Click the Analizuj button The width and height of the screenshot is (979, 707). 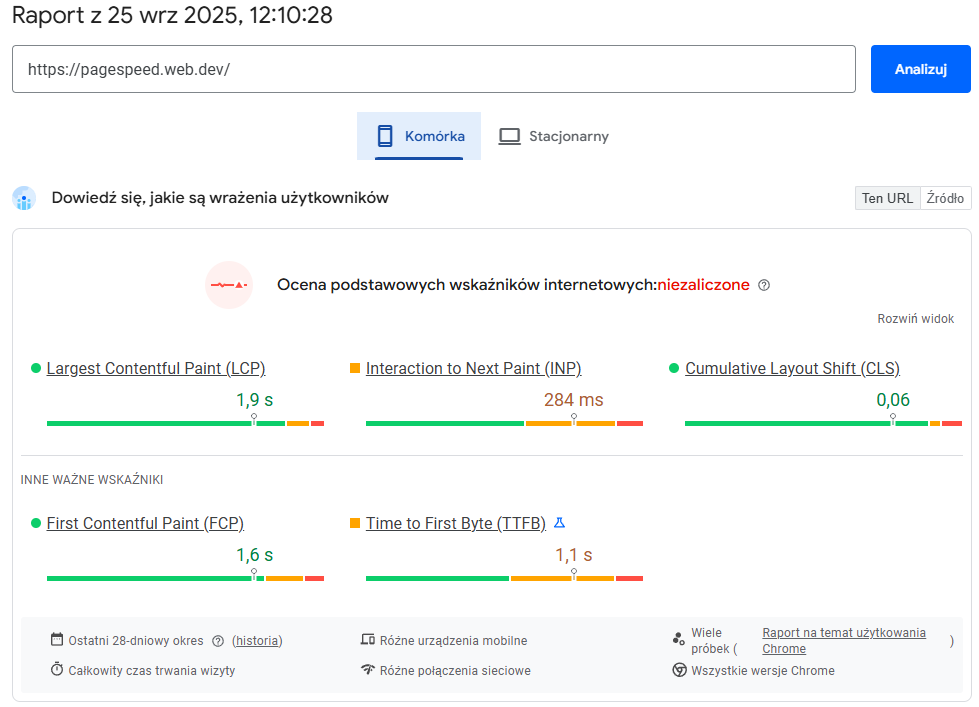(919, 68)
